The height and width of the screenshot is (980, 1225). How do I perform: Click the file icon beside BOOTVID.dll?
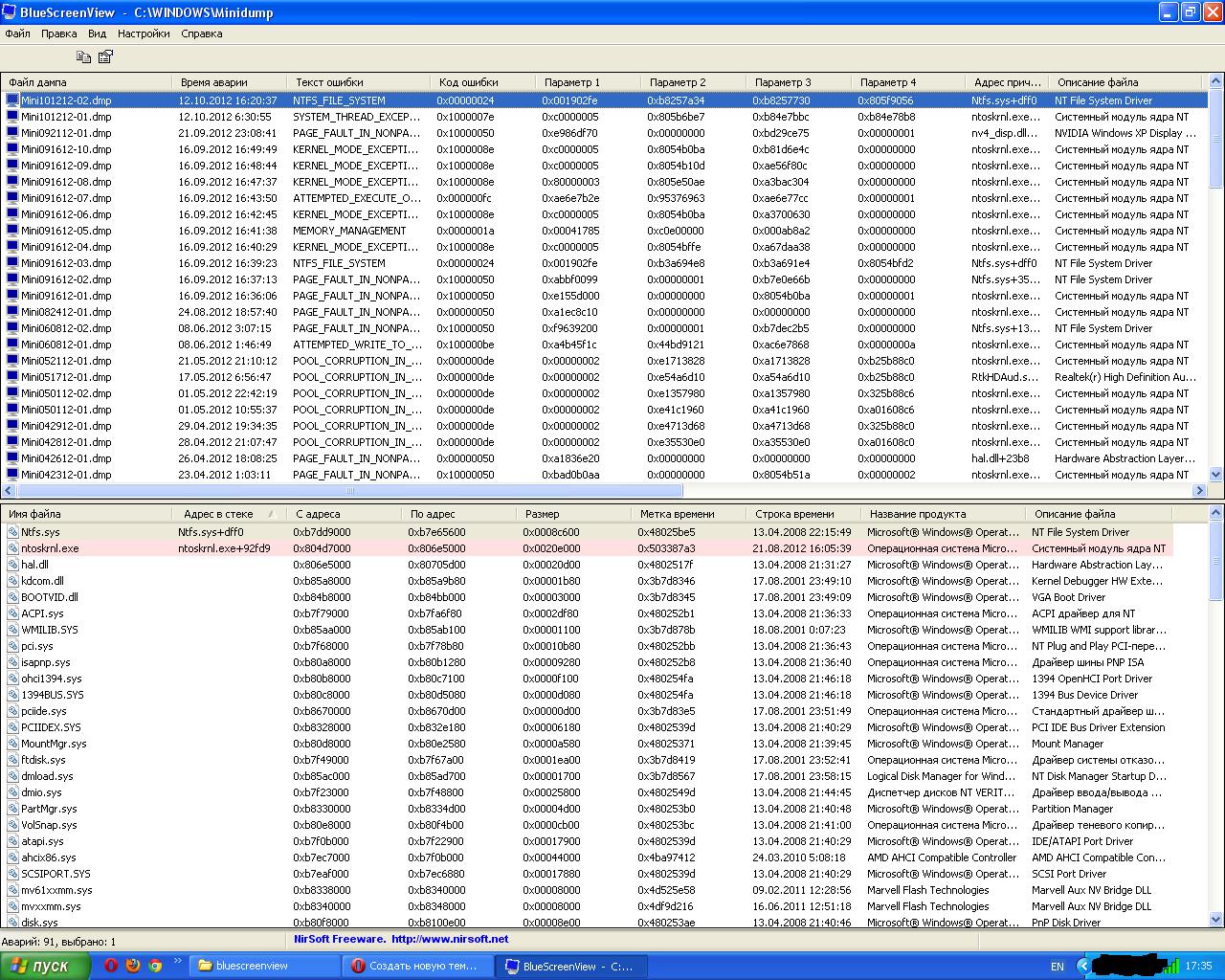point(13,597)
